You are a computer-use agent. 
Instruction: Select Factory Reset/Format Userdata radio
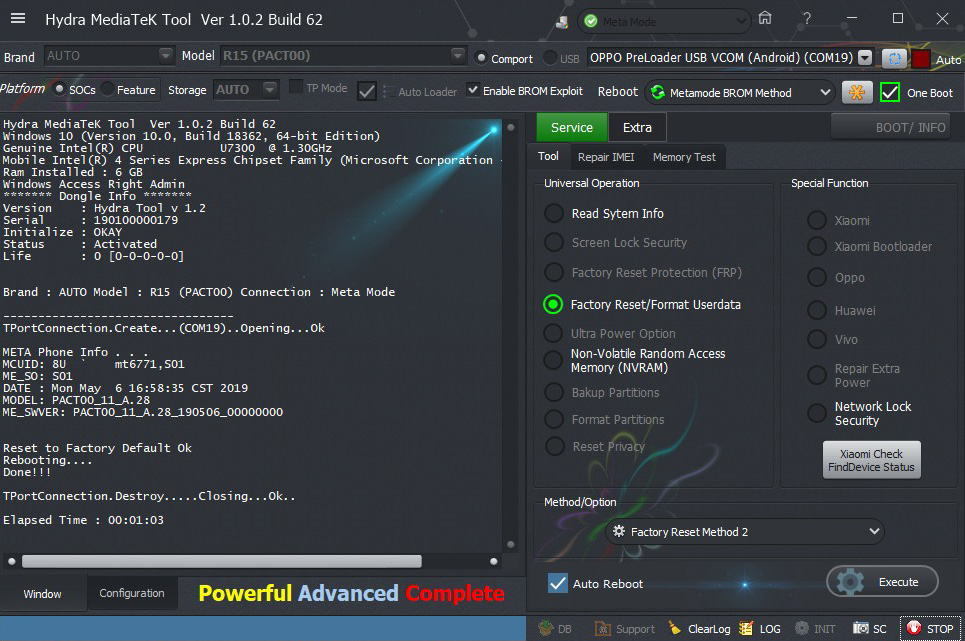pos(553,304)
